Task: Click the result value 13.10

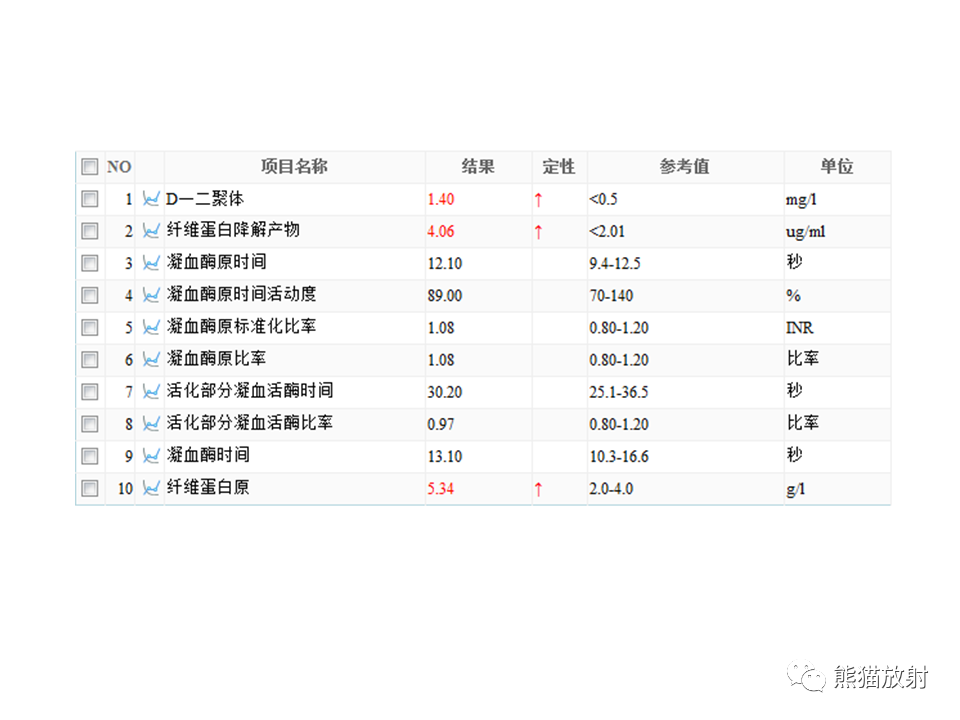Action: pyautogui.click(x=445, y=457)
